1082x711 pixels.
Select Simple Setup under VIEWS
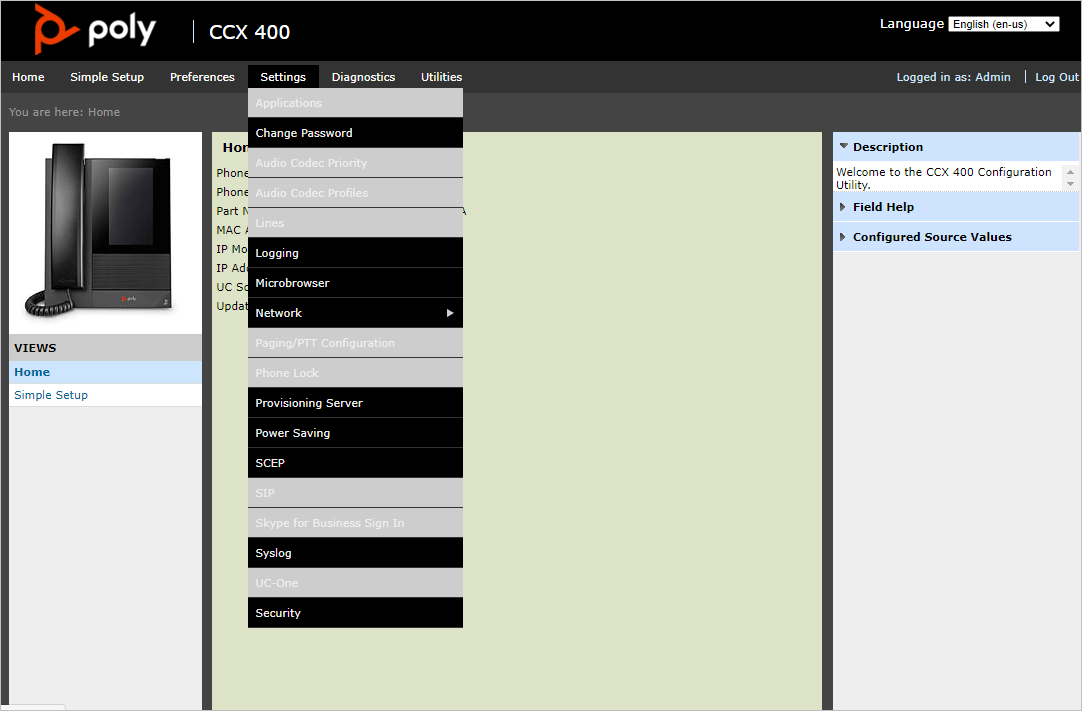pos(106,395)
